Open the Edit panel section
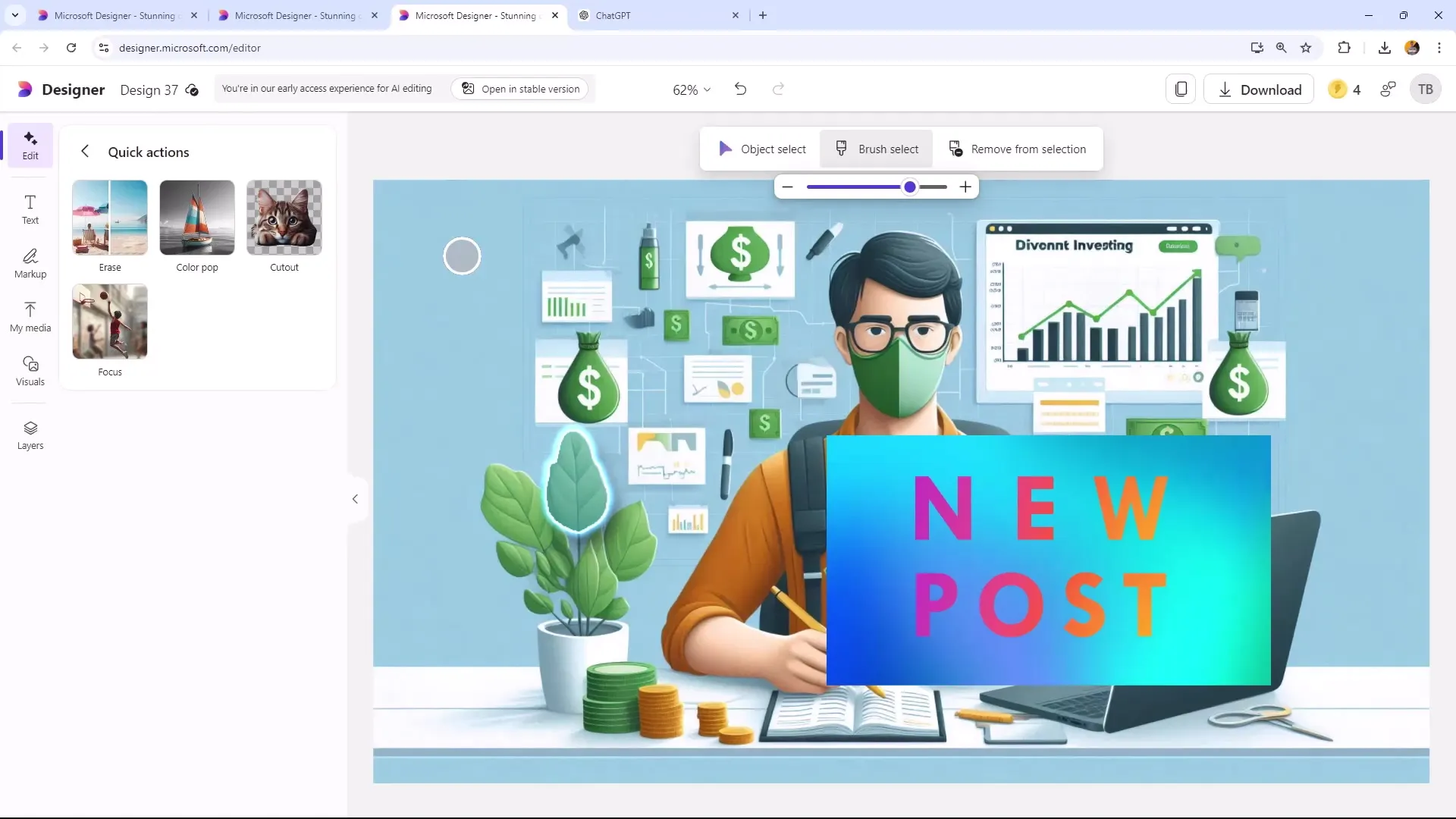1456x819 pixels. pos(30,145)
